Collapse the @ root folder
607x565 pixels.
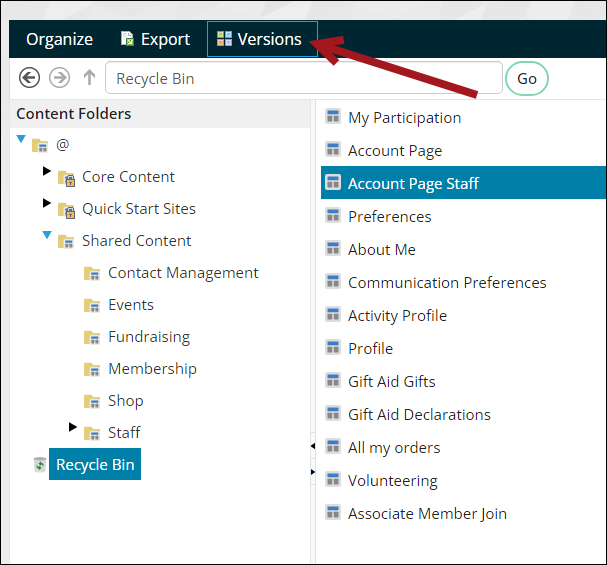[x=21, y=139]
